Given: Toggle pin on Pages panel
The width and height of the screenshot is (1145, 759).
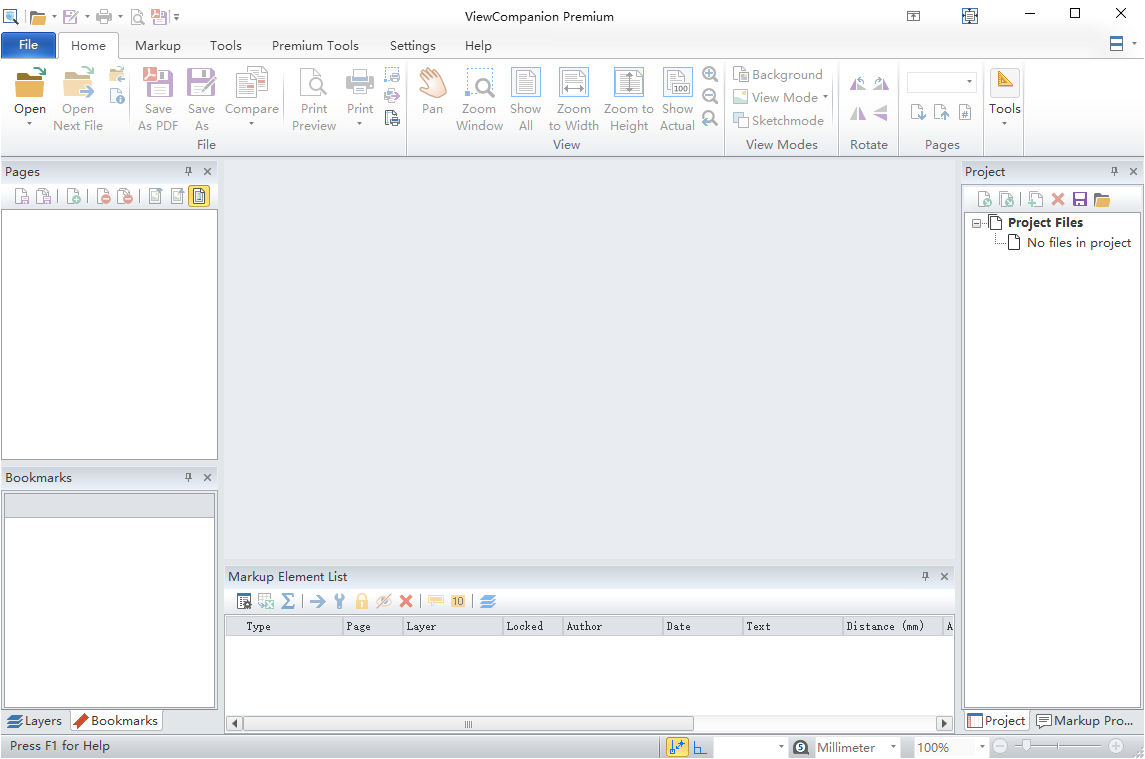Looking at the screenshot, I should [x=188, y=171].
